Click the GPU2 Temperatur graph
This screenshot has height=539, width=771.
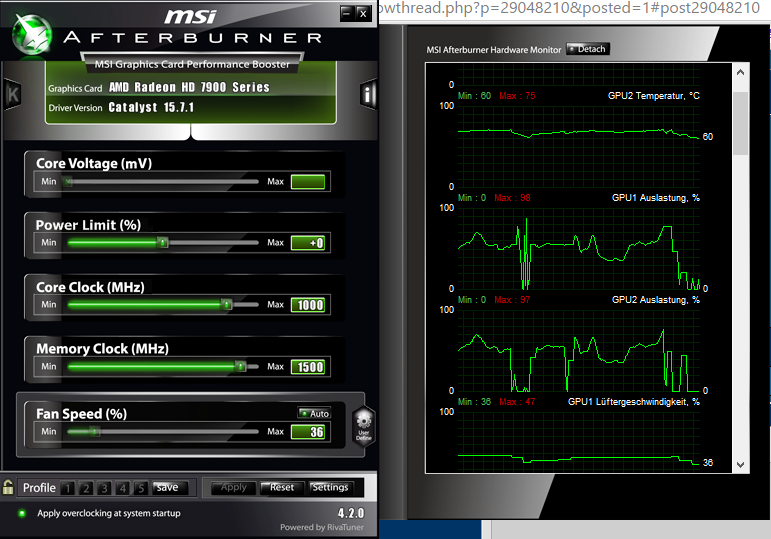click(578, 146)
